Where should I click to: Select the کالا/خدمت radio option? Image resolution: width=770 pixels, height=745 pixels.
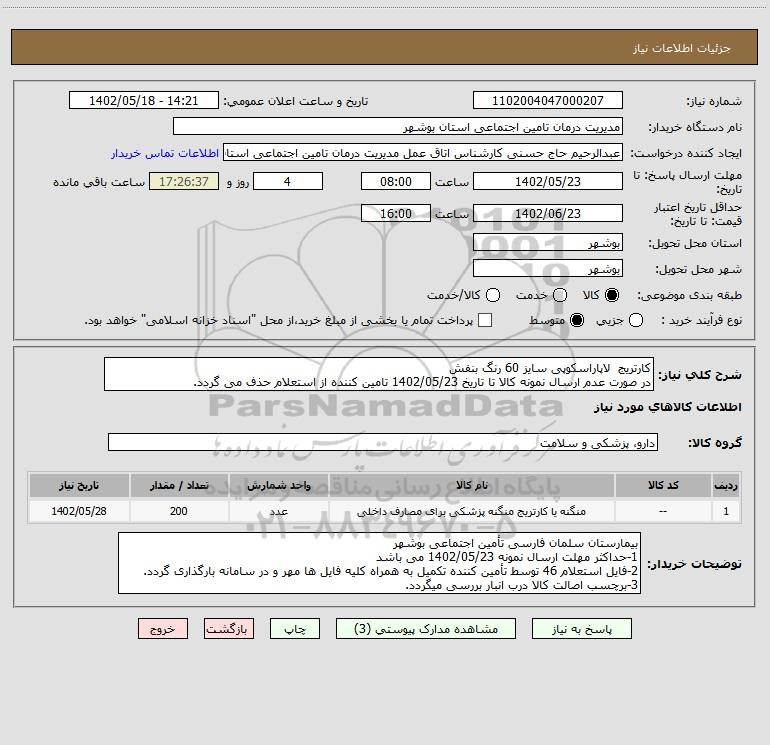tap(493, 295)
